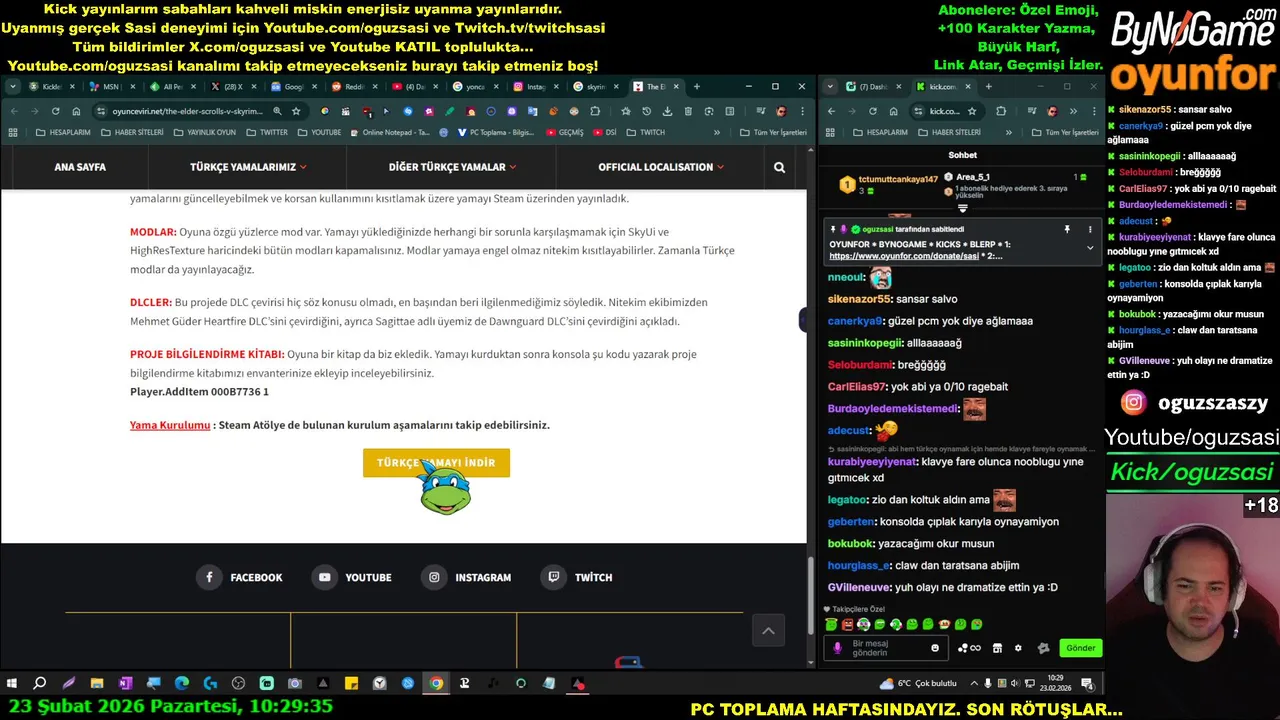1280x720 pixels.
Task: Unpin the pinned chat message
Action: point(1067,229)
